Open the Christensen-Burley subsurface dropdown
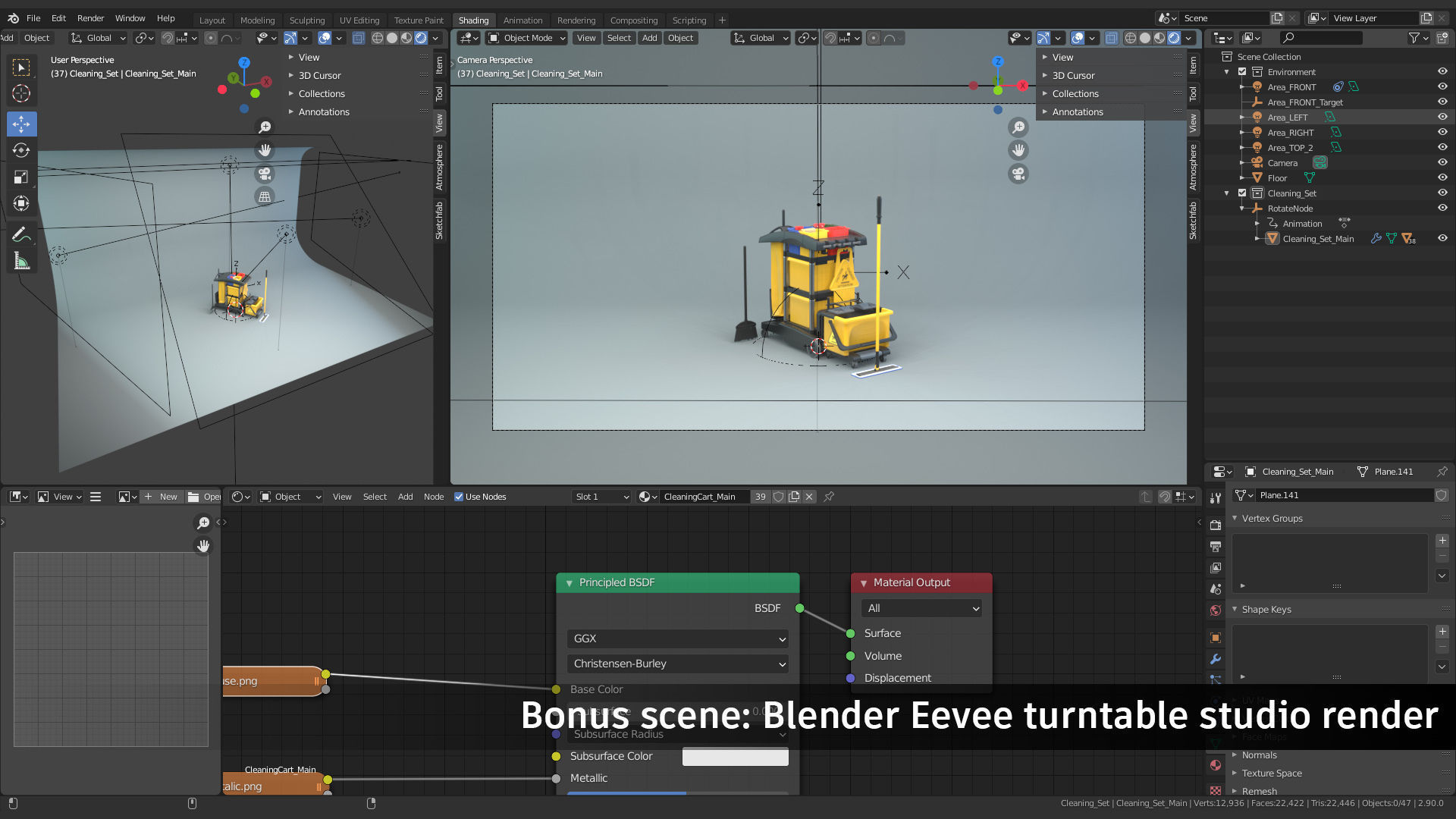Image resolution: width=1456 pixels, height=819 pixels. 678,664
